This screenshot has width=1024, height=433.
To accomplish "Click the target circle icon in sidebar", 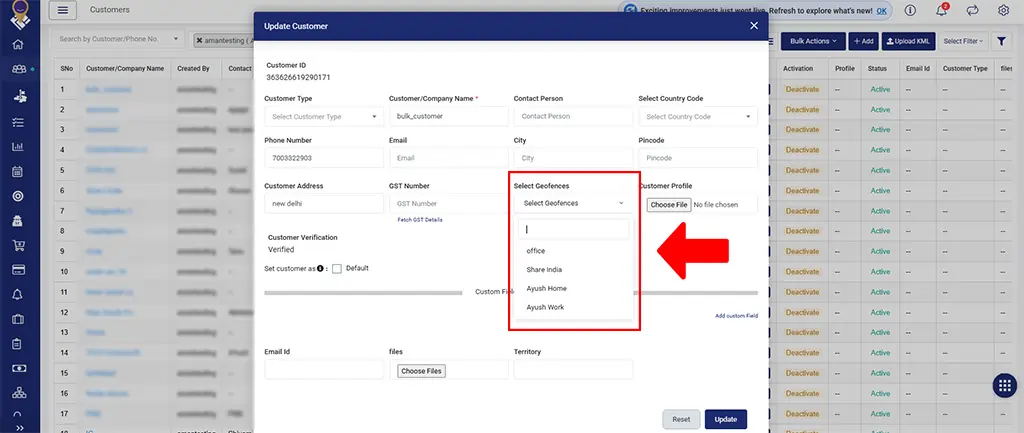I will click(18, 196).
